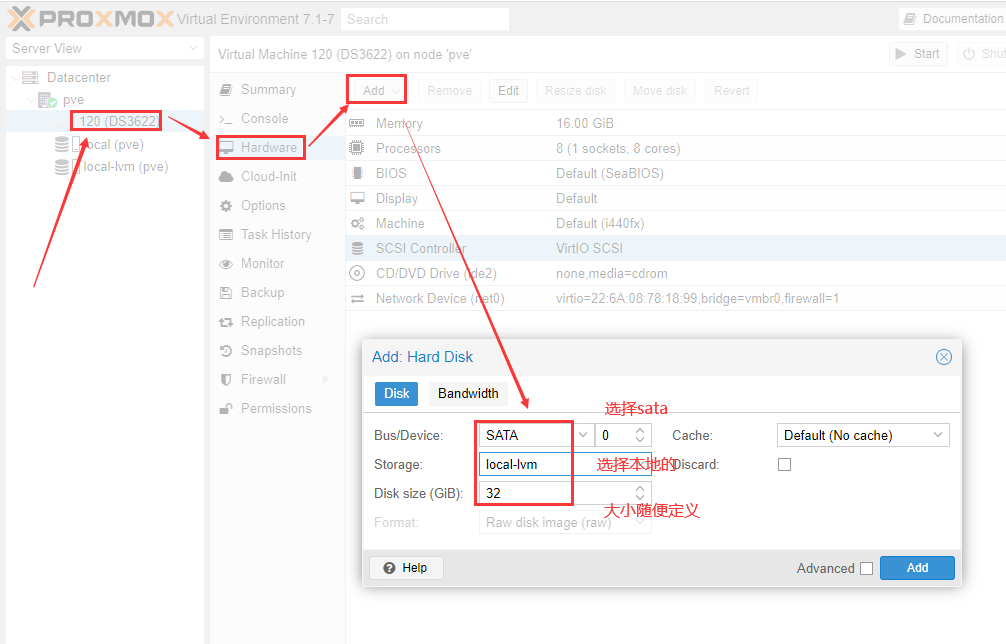Select the Memory 16.00 GiB row
The height and width of the screenshot is (644, 1006).
(676, 123)
